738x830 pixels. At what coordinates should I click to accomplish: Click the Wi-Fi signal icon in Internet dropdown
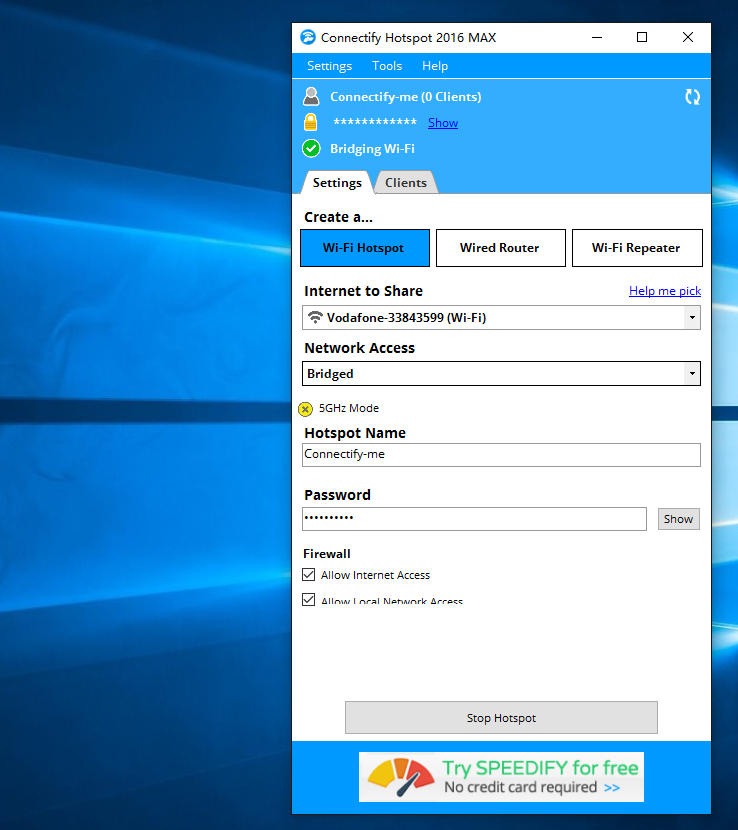coord(315,317)
